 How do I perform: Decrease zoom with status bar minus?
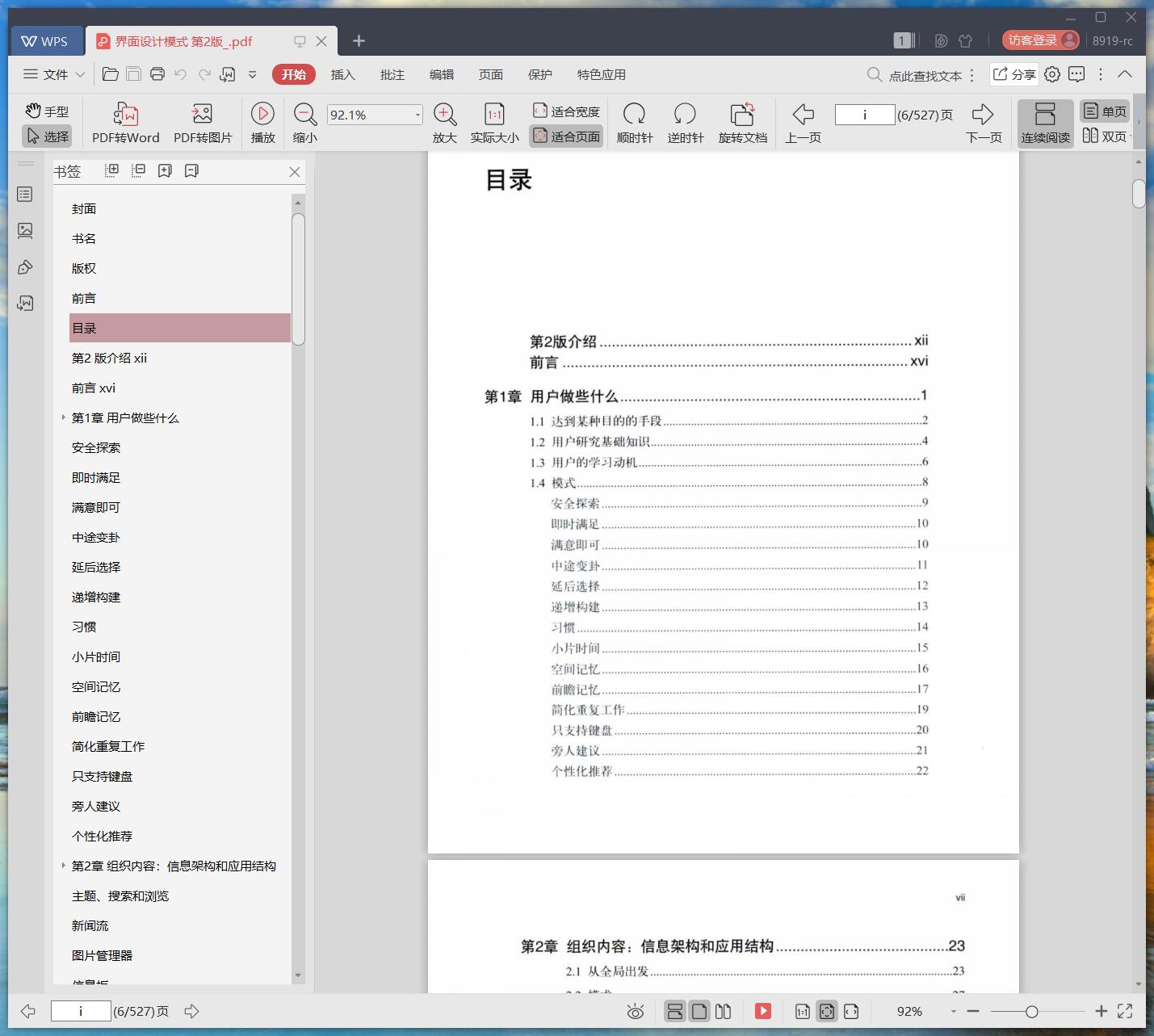pos(973,1011)
